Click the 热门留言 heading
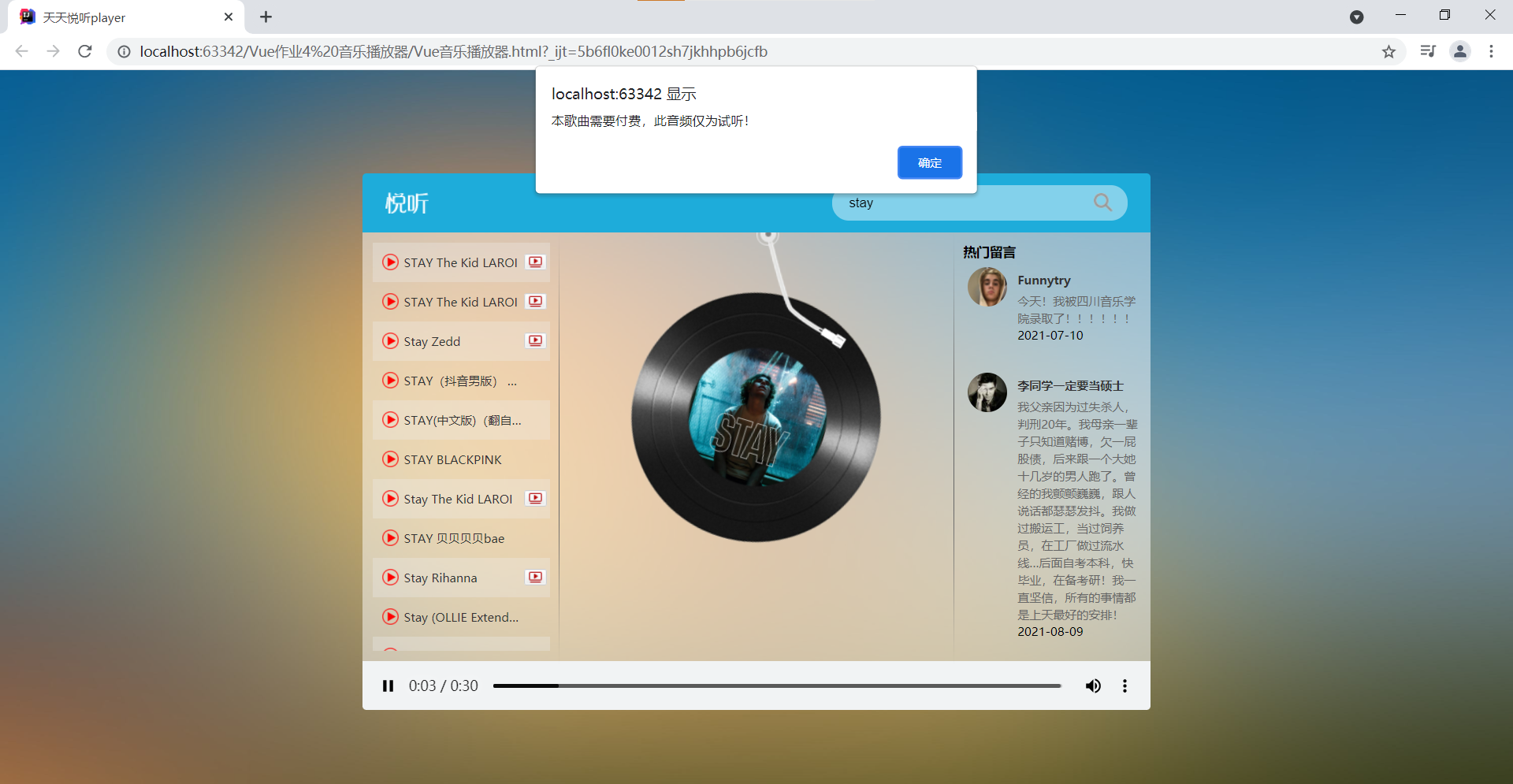1513x784 pixels. [x=989, y=252]
